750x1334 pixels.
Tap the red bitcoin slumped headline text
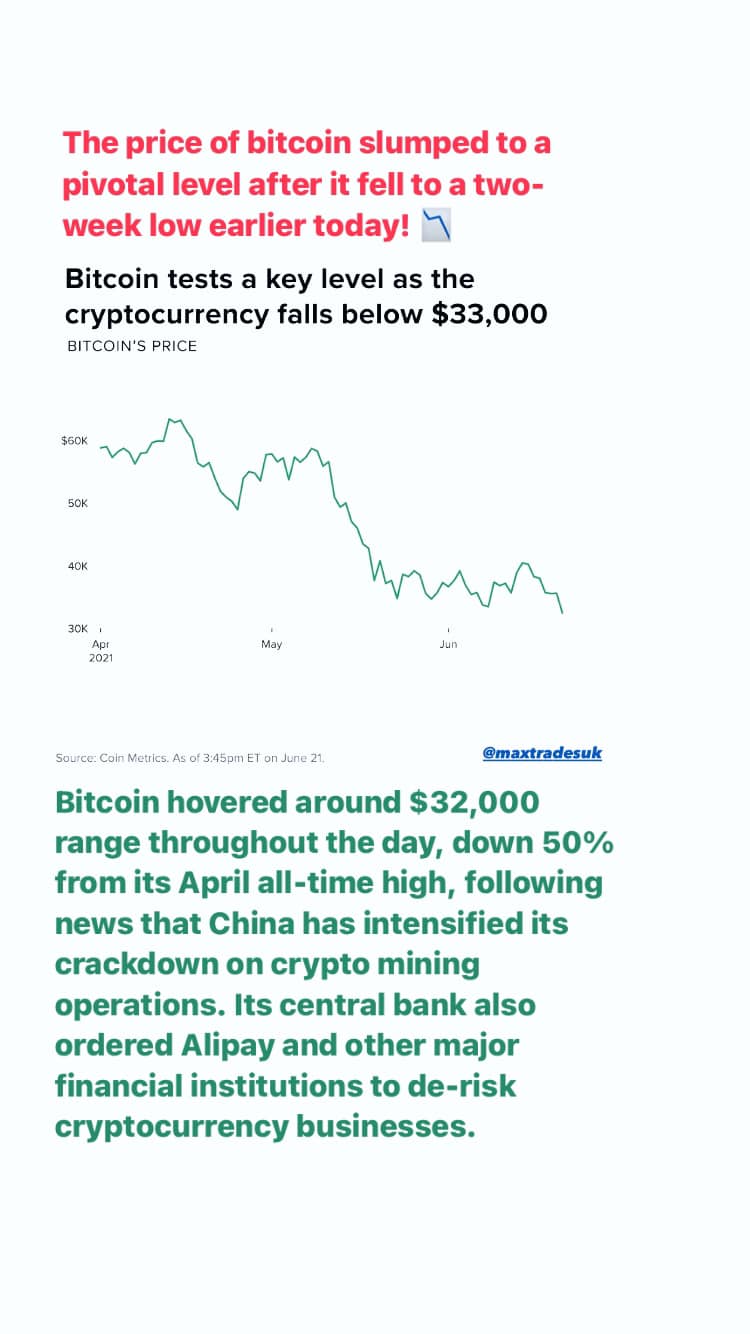pos(307,184)
